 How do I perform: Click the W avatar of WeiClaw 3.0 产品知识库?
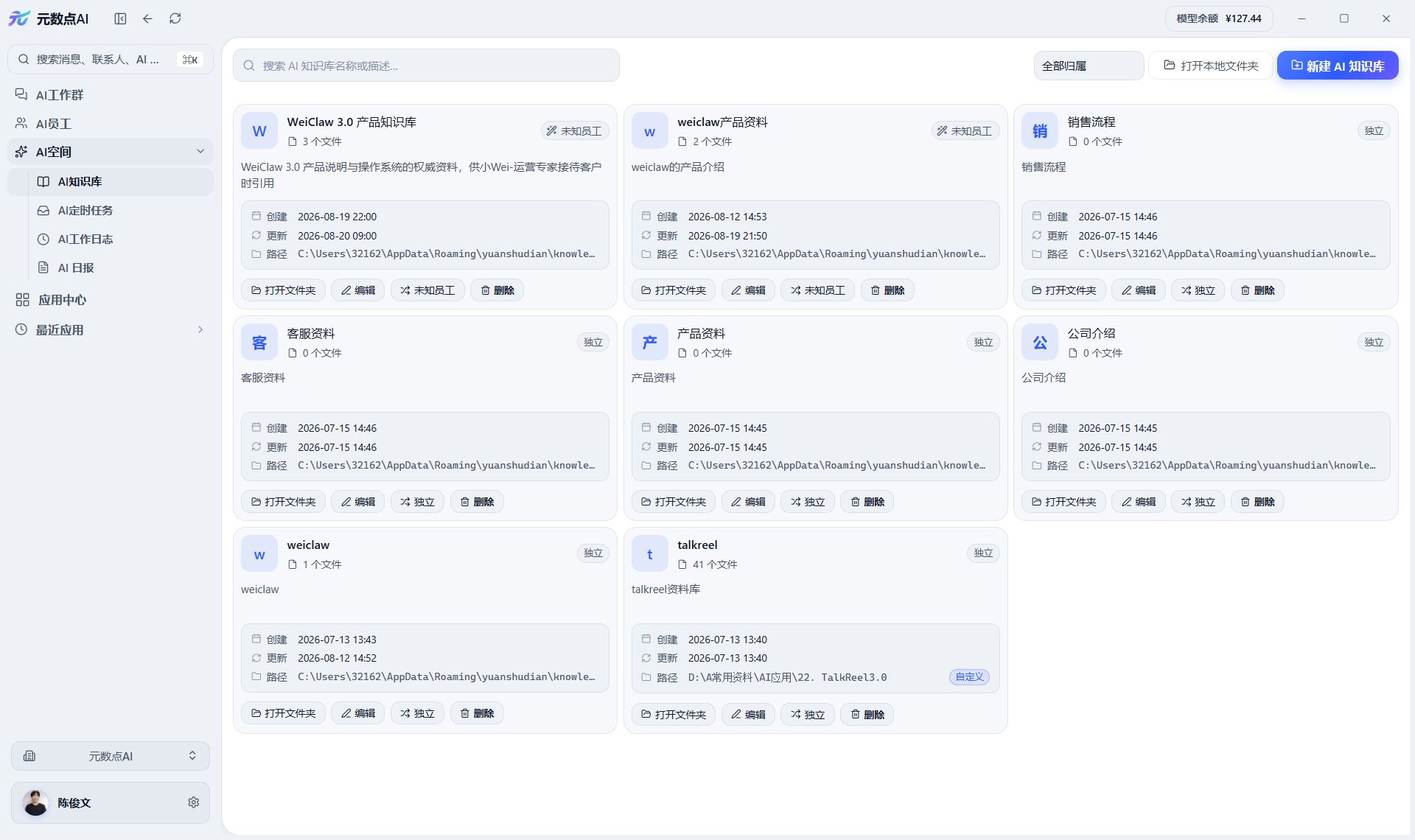(x=259, y=131)
